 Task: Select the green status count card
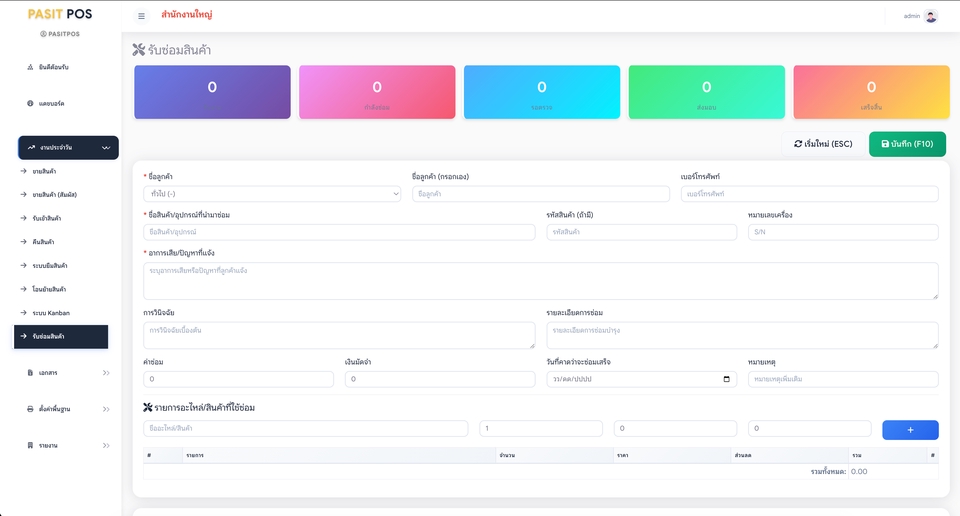[x=707, y=92]
